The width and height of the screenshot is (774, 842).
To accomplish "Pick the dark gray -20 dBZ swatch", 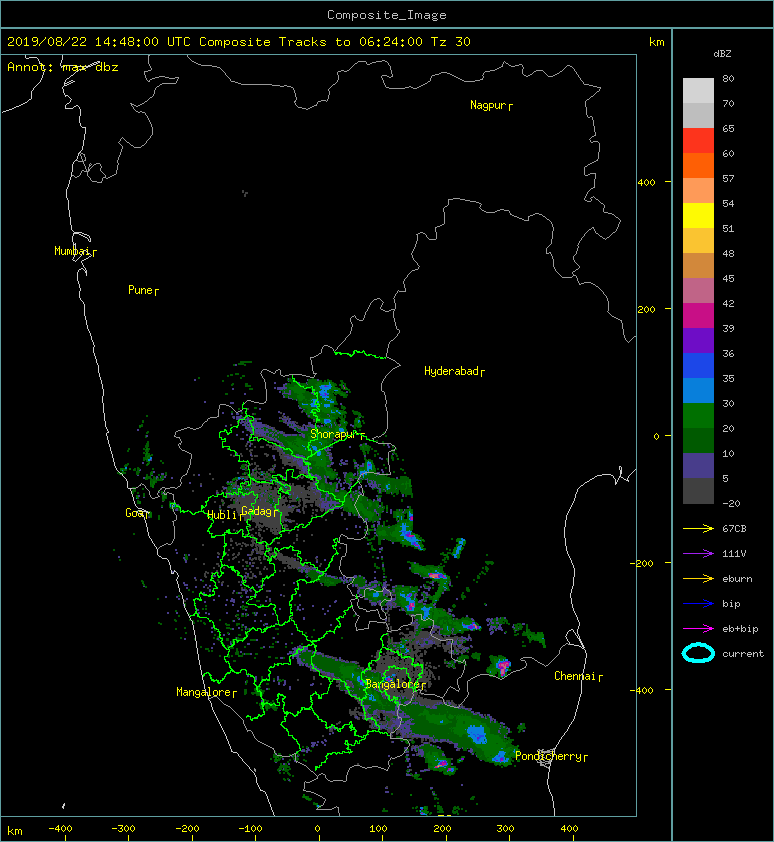I will [x=698, y=490].
